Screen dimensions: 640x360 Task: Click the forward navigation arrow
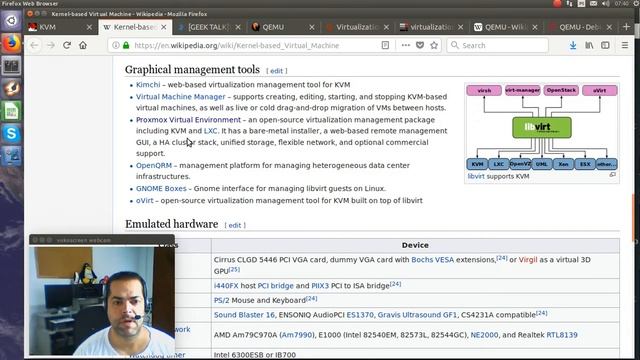click(51, 45)
